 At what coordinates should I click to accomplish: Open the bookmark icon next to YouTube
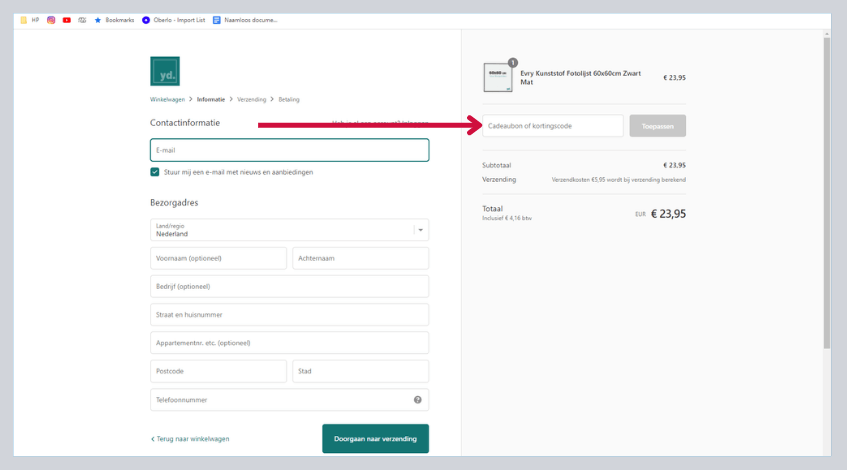(x=82, y=20)
